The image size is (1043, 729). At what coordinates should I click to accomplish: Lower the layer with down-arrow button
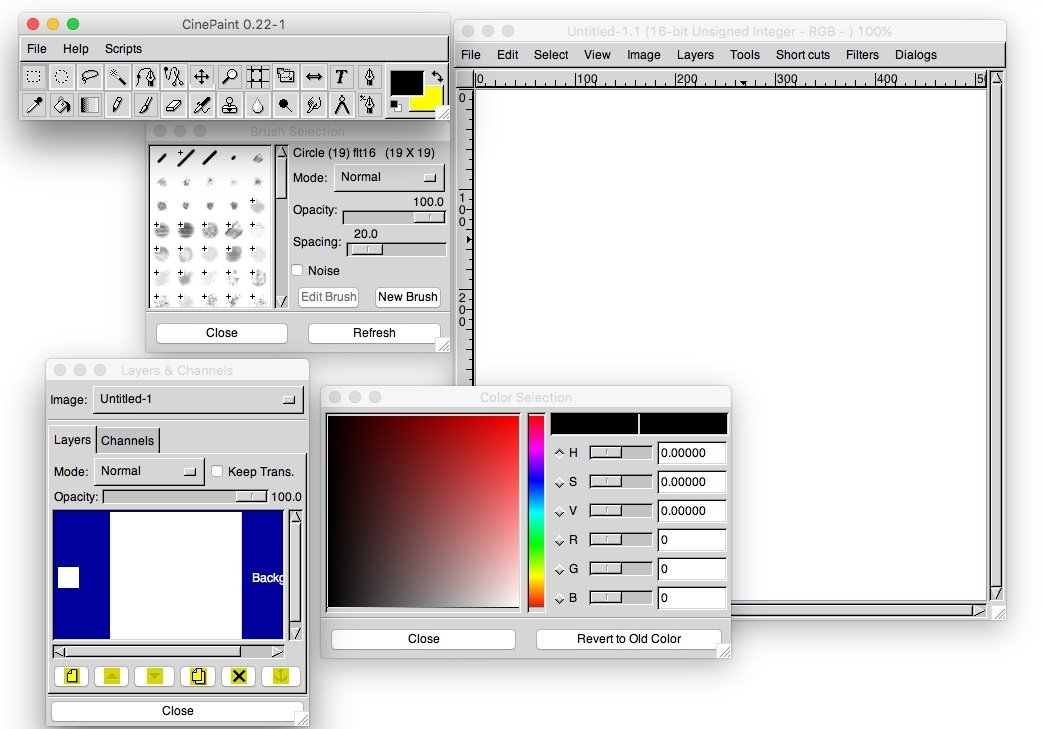point(154,676)
